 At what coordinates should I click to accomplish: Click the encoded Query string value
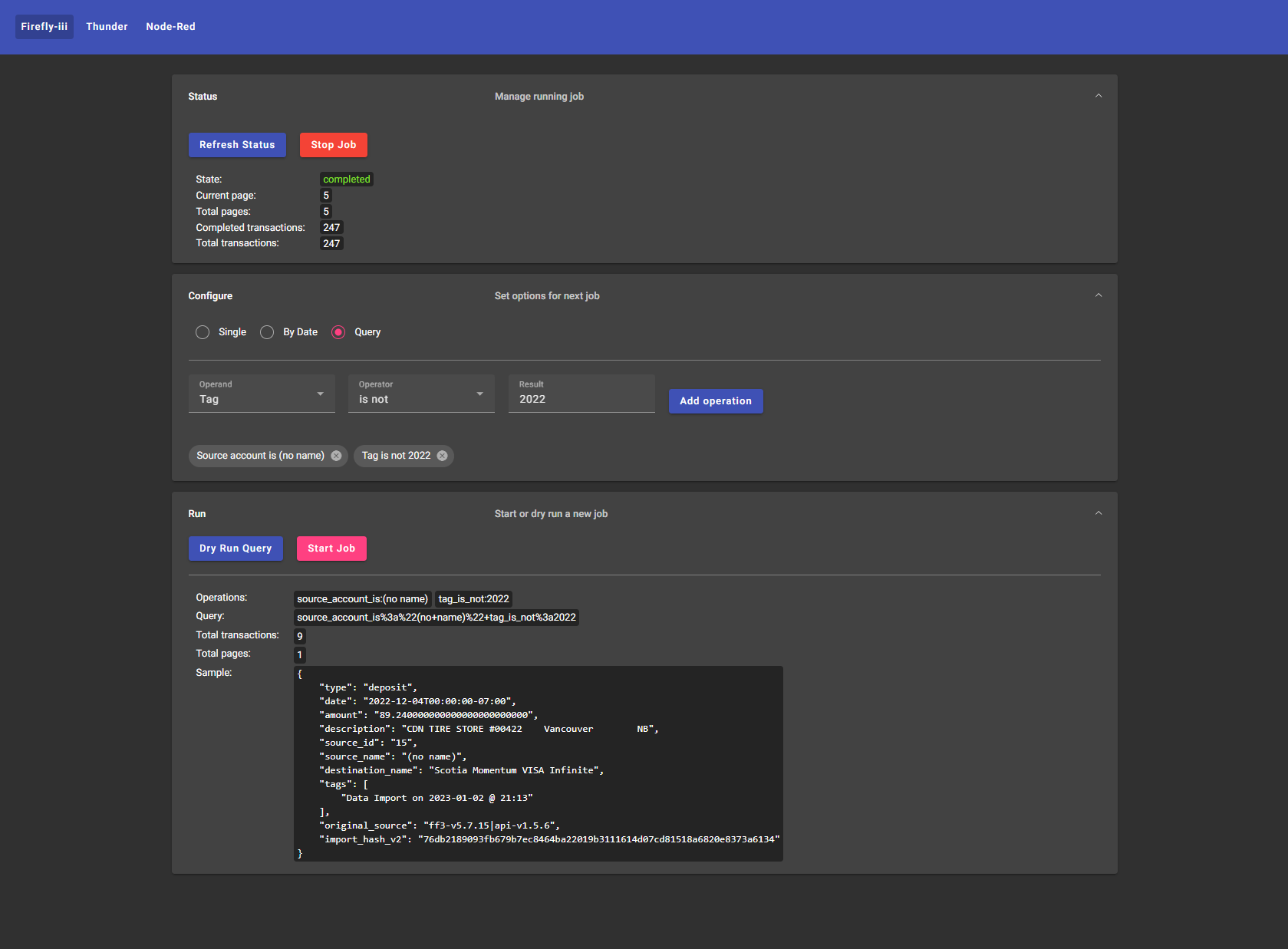pos(436,618)
